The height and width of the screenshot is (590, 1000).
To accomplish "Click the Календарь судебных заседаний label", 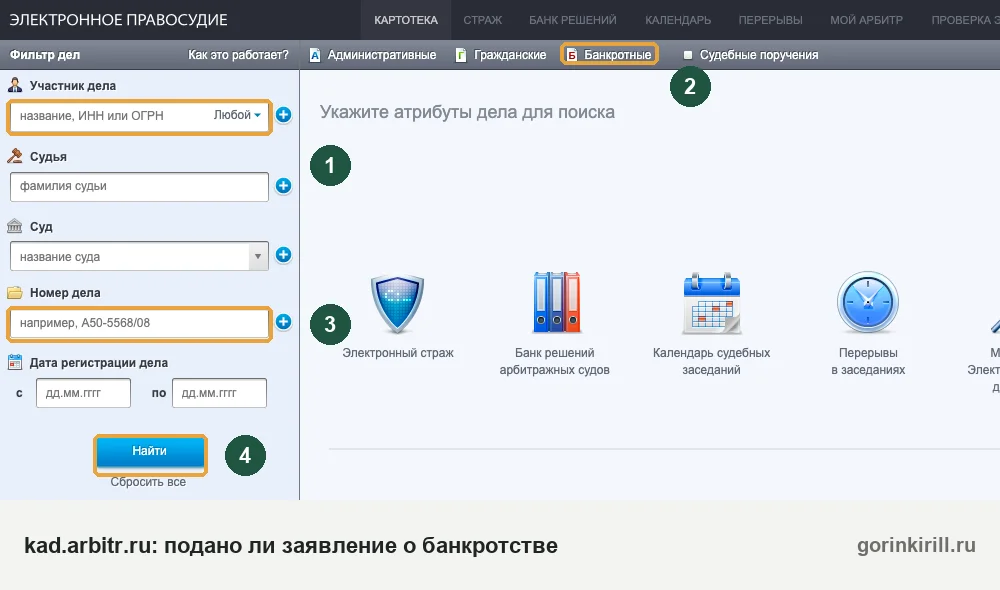I will [711, 361].
